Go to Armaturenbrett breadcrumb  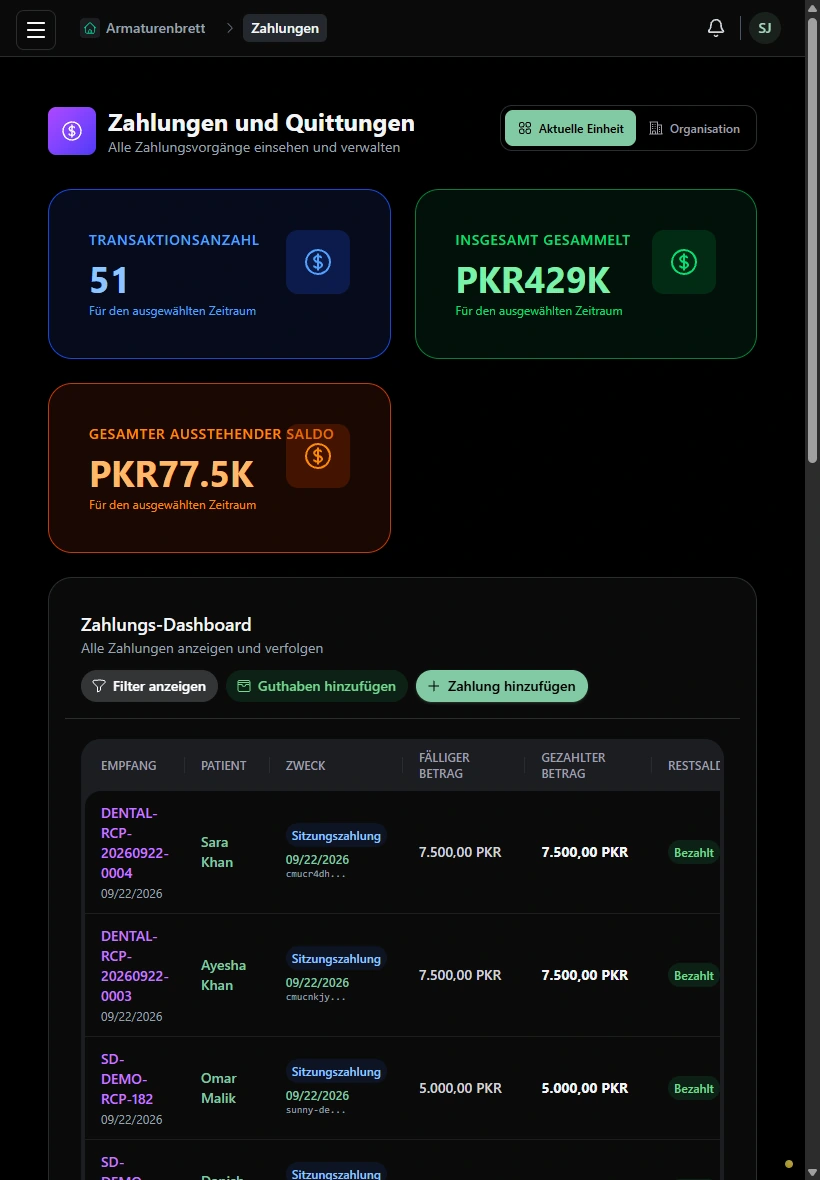(x=156, y=29)
